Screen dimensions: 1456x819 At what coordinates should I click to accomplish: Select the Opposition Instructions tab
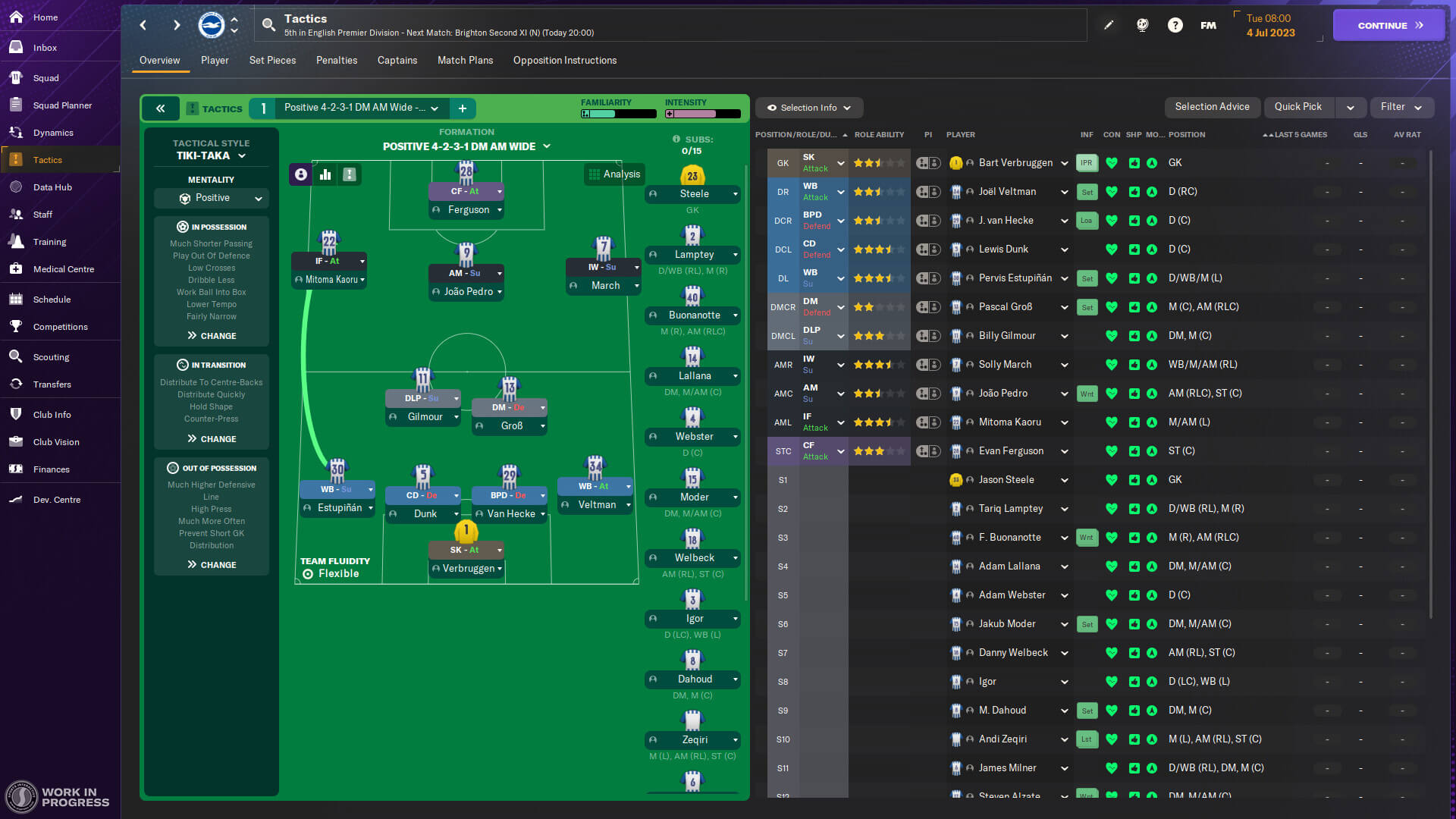pyautogui.click(x=566, y=60)
